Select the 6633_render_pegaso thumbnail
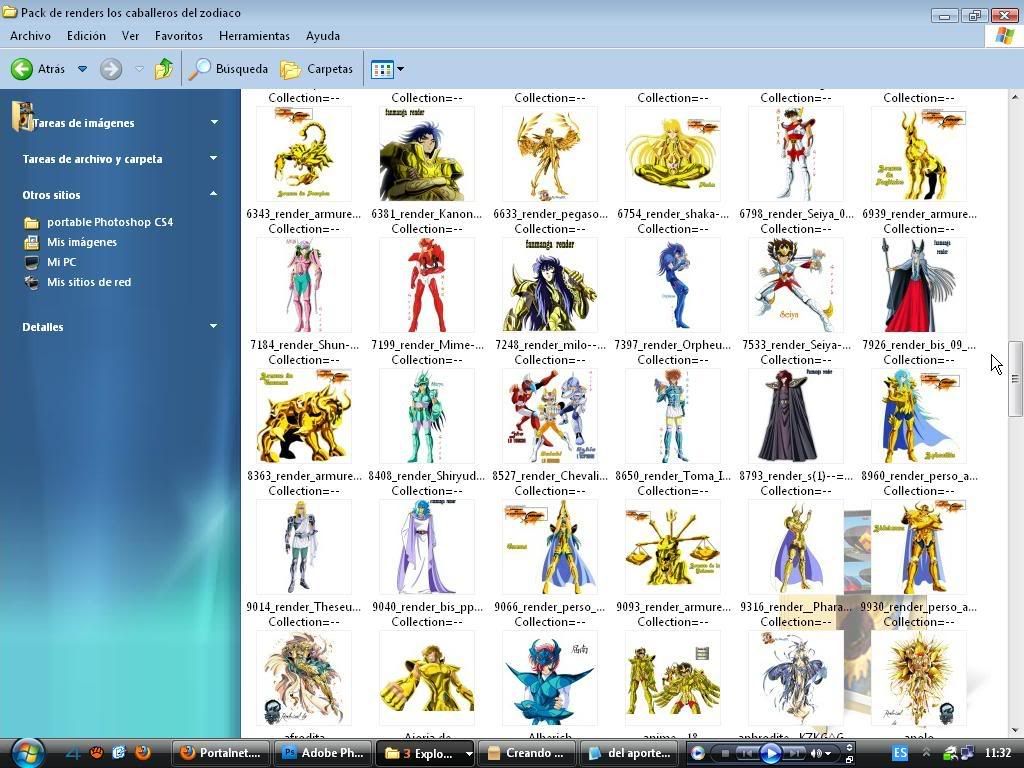Screen dimensions: 1024x768 [549, 154]
